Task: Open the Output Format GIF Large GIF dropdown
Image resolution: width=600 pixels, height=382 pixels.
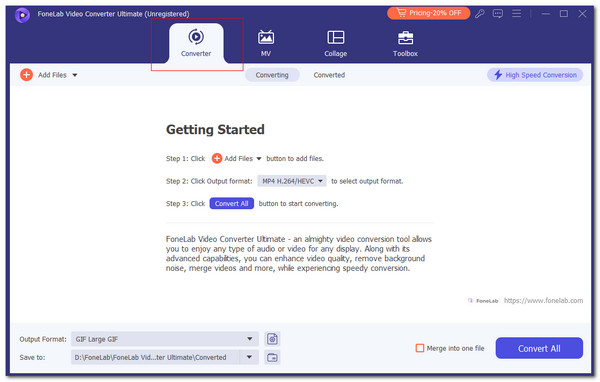Action: click(165, 339)
